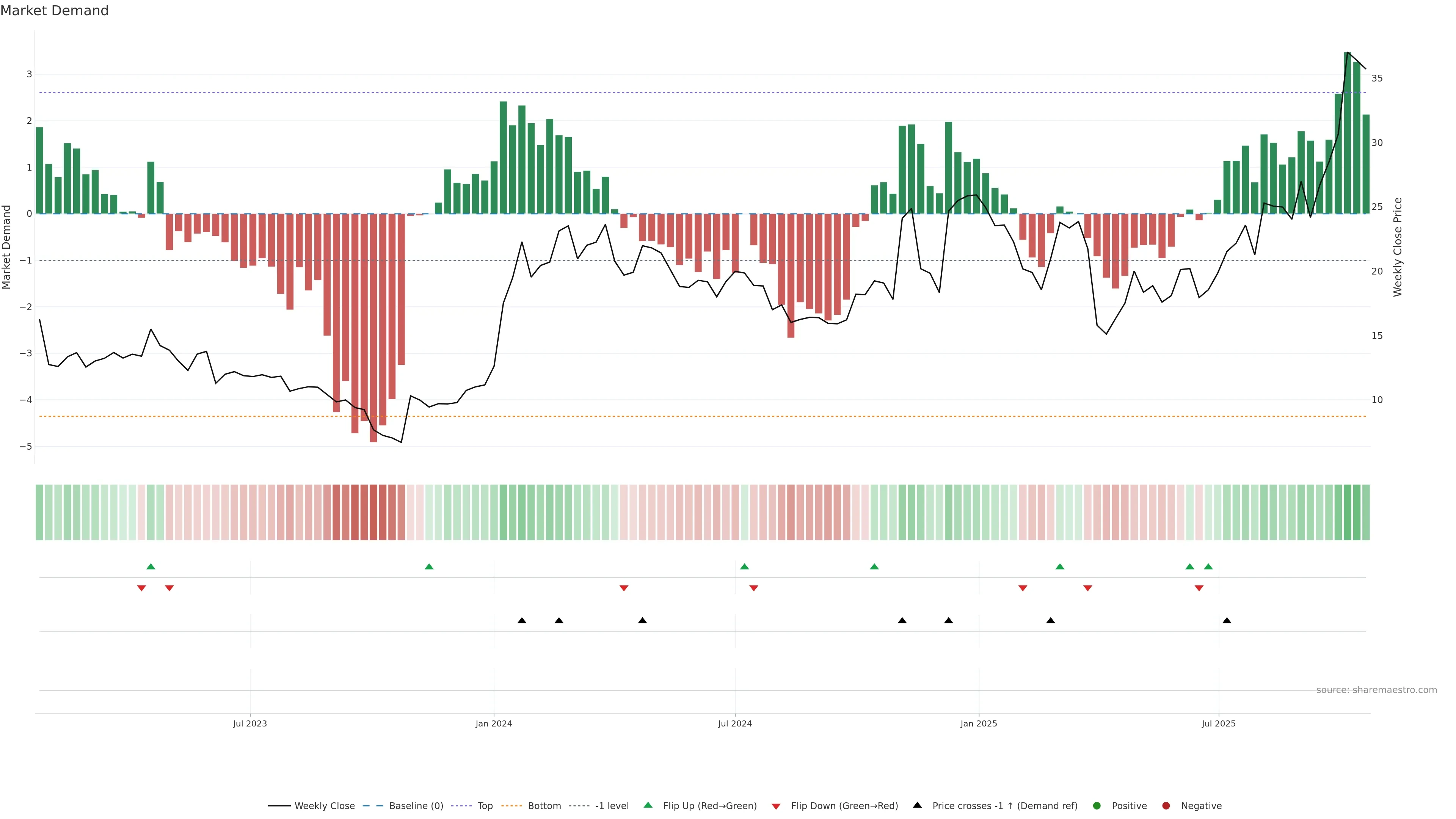The height and width of the screenshot is (819, 1456).
Task: Click the Weekly Close Price axis title
Action: tap(1398, 247)
